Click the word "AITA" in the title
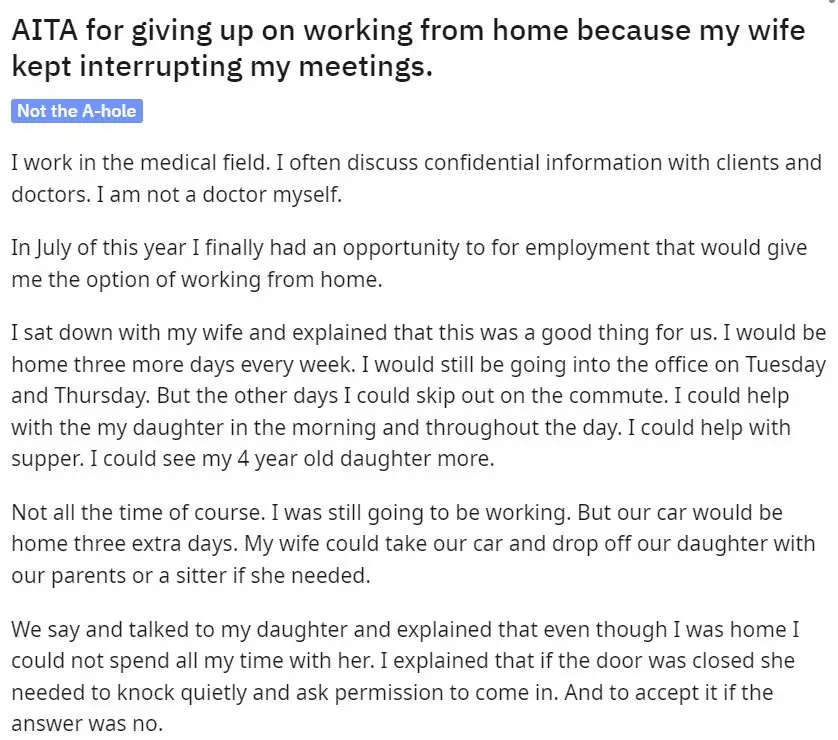The height and width of the screenshot is (740, 838). [x=45, y=30]
